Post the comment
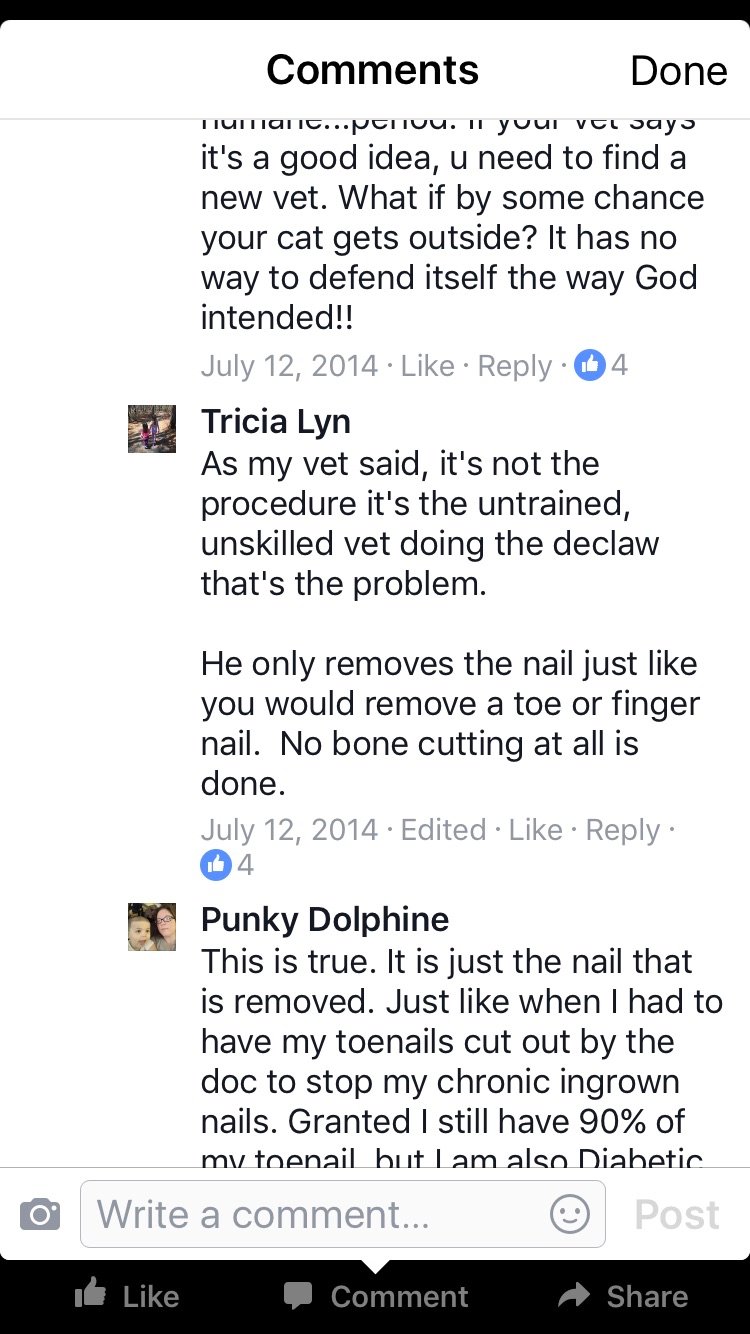The image size is (750, 1334). coord(677,1214)
